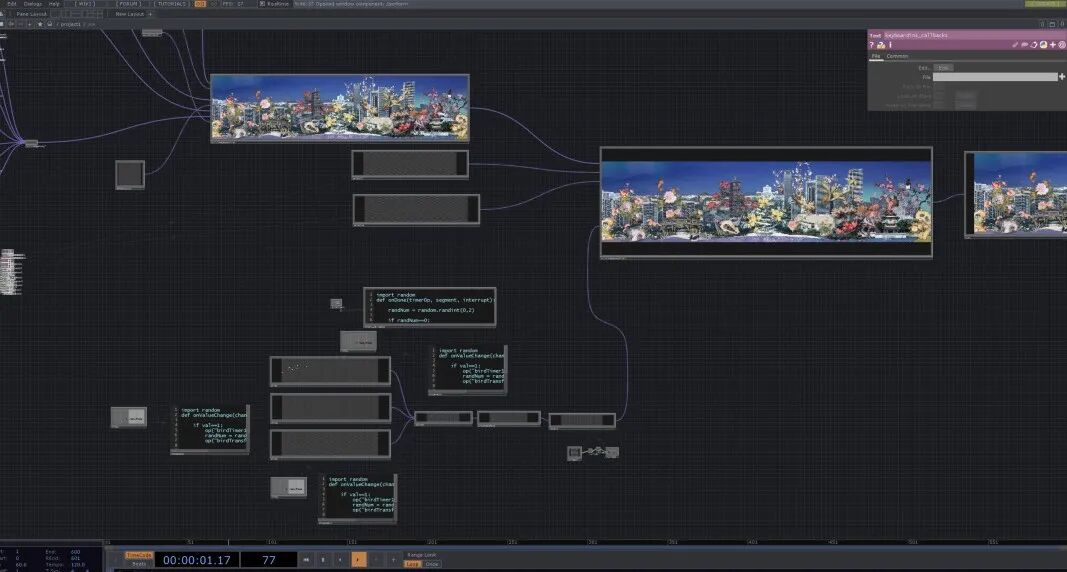Open operator help question mark icon
The image size is (1067, 572).
(871, 45)
